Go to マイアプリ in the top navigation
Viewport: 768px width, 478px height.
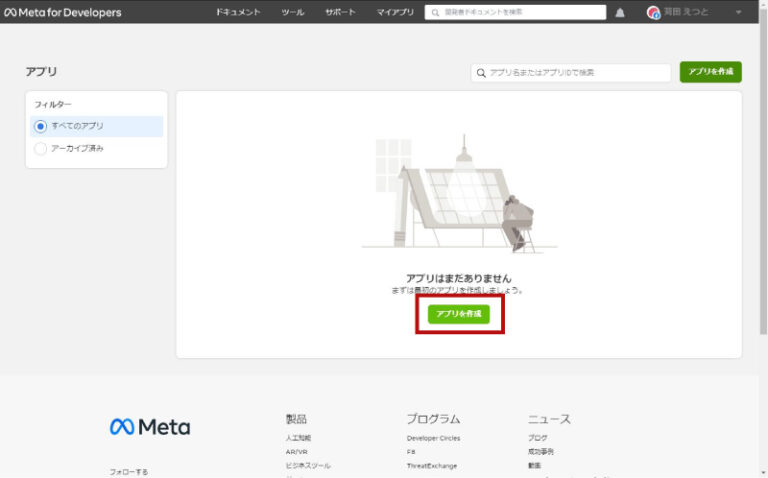[x=395, y=12]
